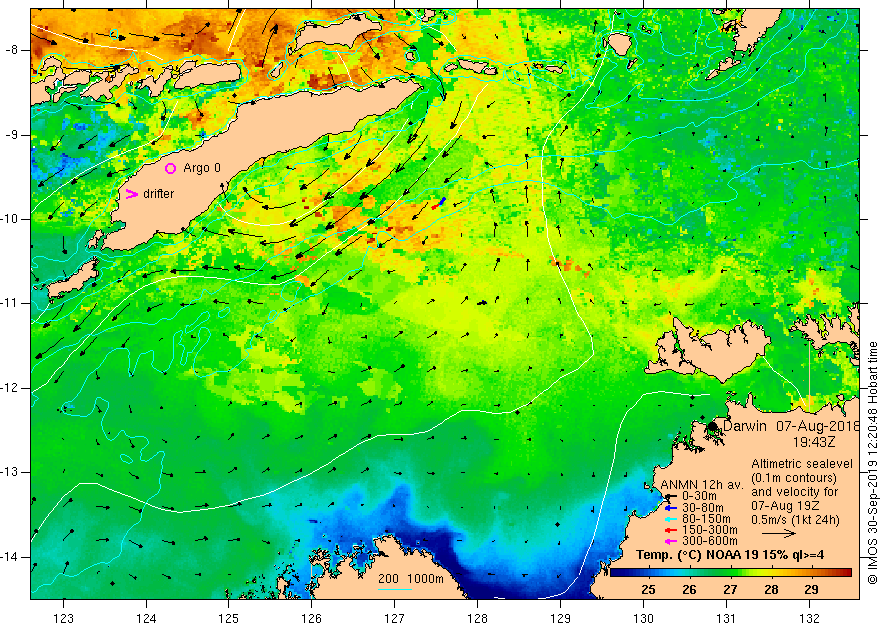Click the magenta 300-600m legend arrow

click(671, 541)
